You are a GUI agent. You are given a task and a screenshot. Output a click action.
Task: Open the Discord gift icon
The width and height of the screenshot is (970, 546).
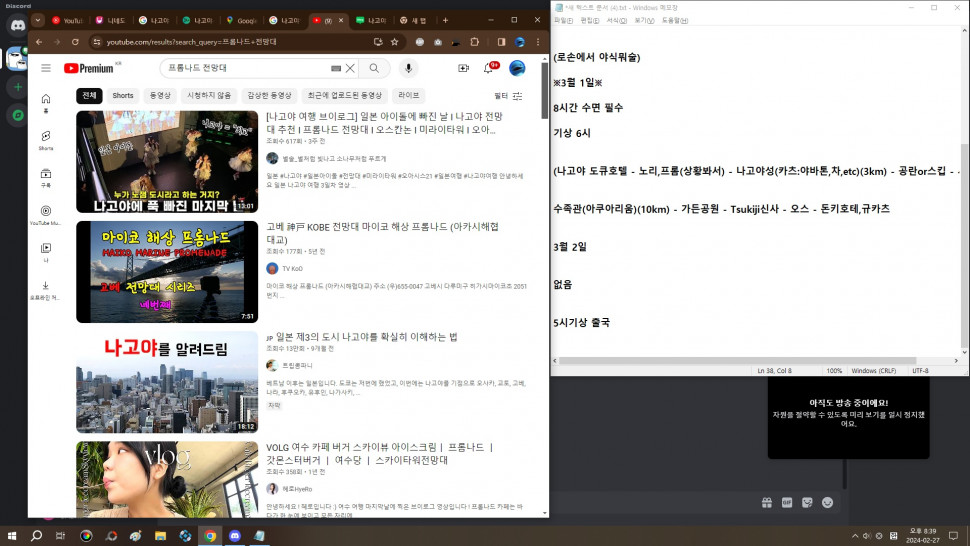[766, 503]
